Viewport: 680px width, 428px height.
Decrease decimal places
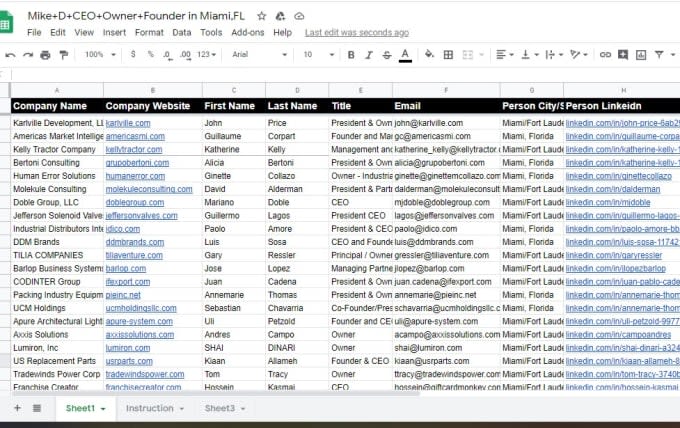click(x=167, y=55)
